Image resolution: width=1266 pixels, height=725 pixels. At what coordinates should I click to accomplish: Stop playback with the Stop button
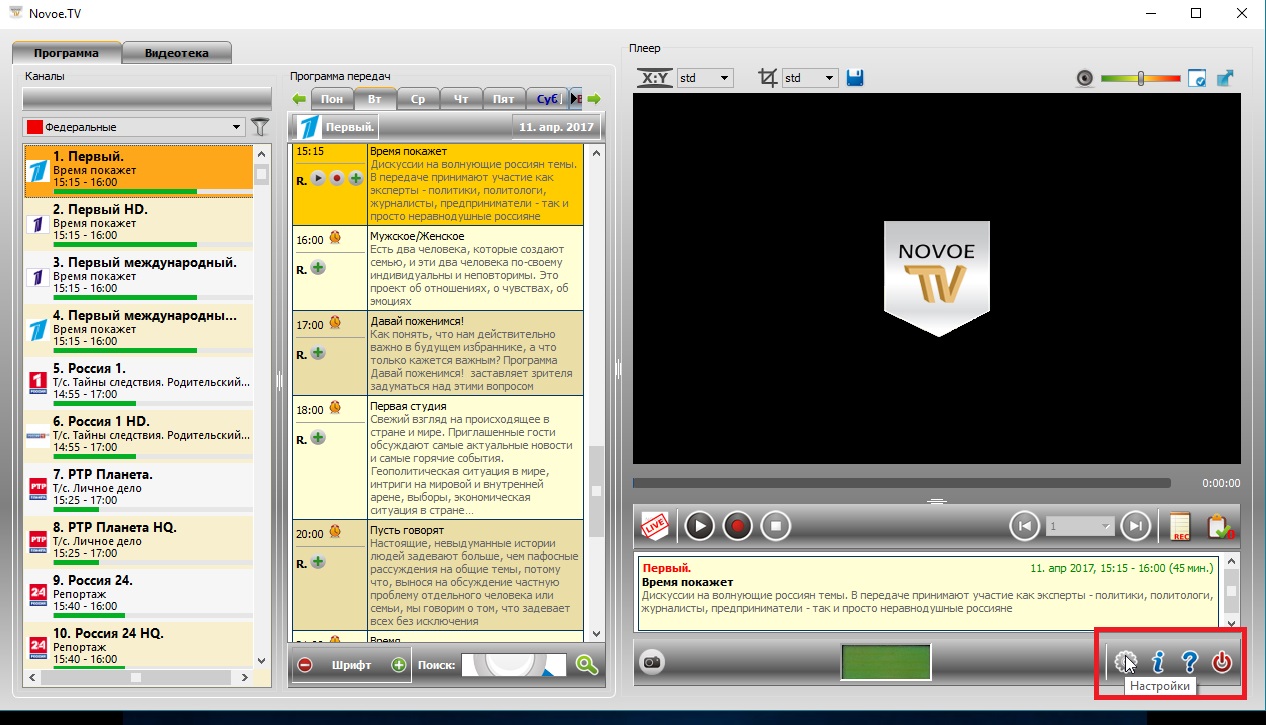tap(776, 525)
